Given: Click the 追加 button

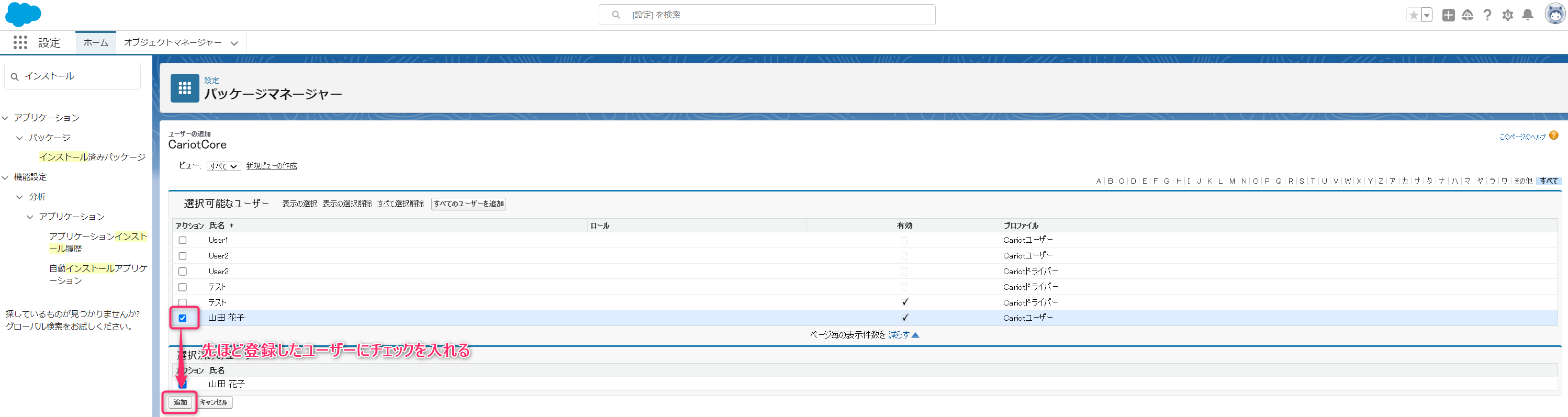Looking at the screenshot, I should click(180, 402).
